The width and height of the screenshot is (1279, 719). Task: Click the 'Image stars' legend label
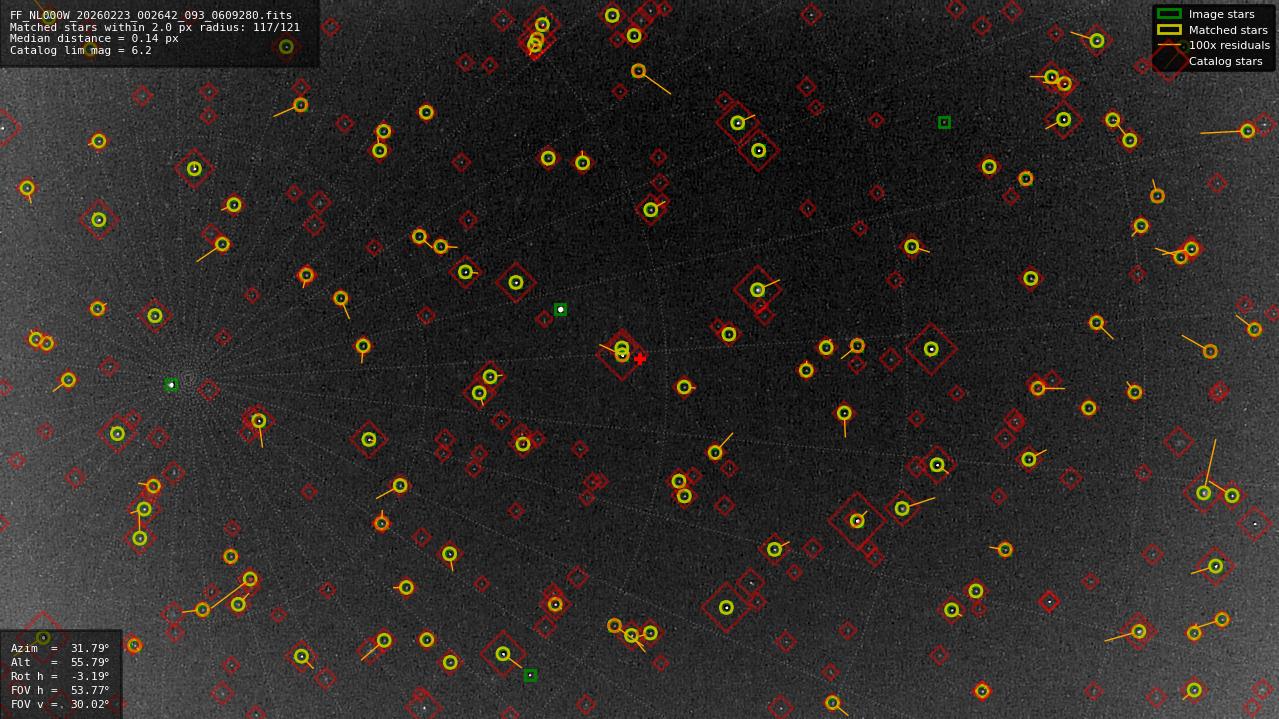click(x=1222, y=14)
